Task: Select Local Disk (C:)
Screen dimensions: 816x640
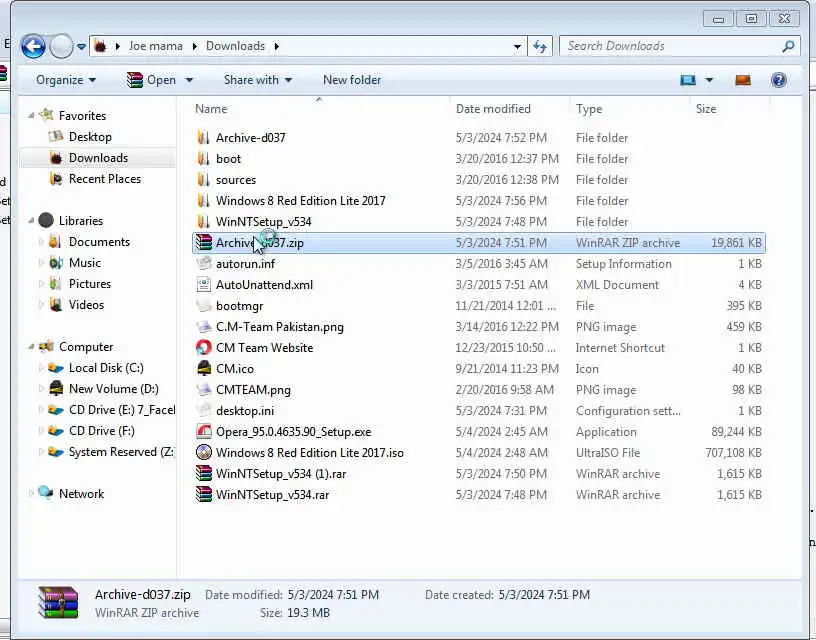Action: click(106, 368)
